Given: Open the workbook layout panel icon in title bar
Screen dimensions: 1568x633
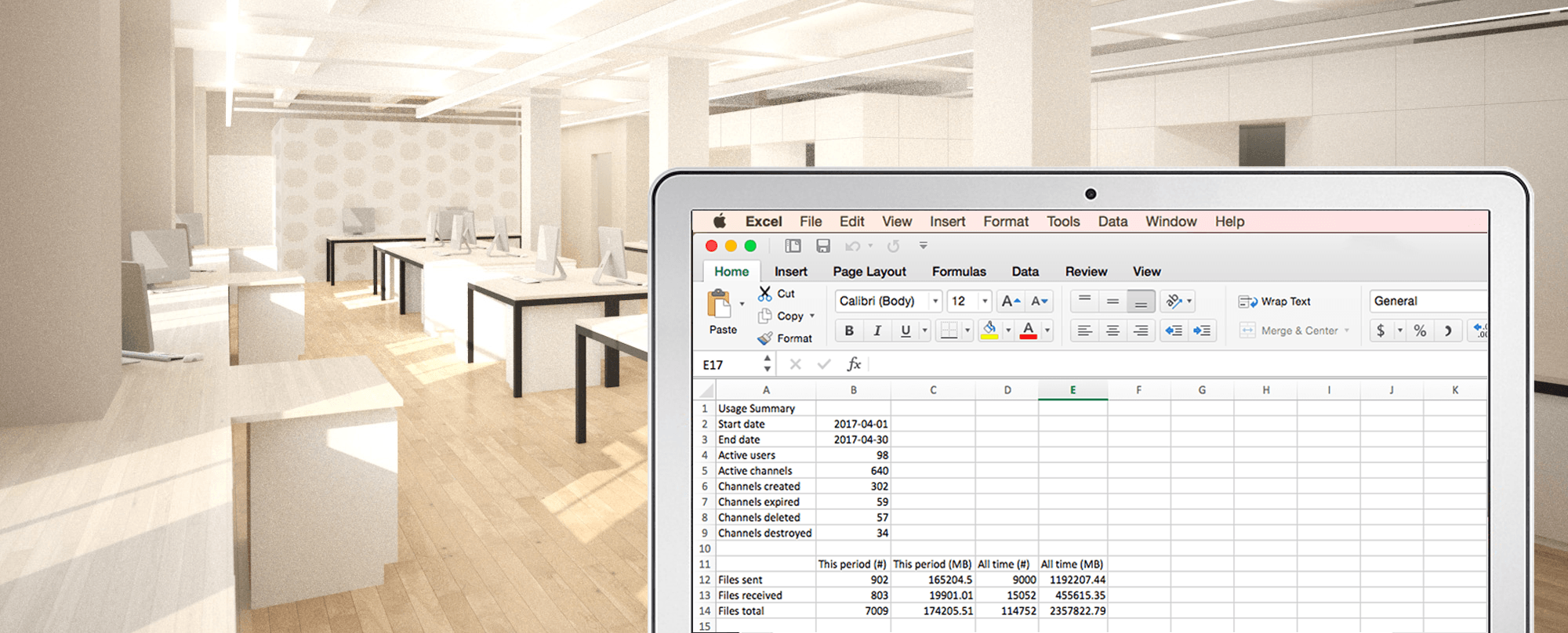Looking at the screenshot, I should click(x=793, y=246).
